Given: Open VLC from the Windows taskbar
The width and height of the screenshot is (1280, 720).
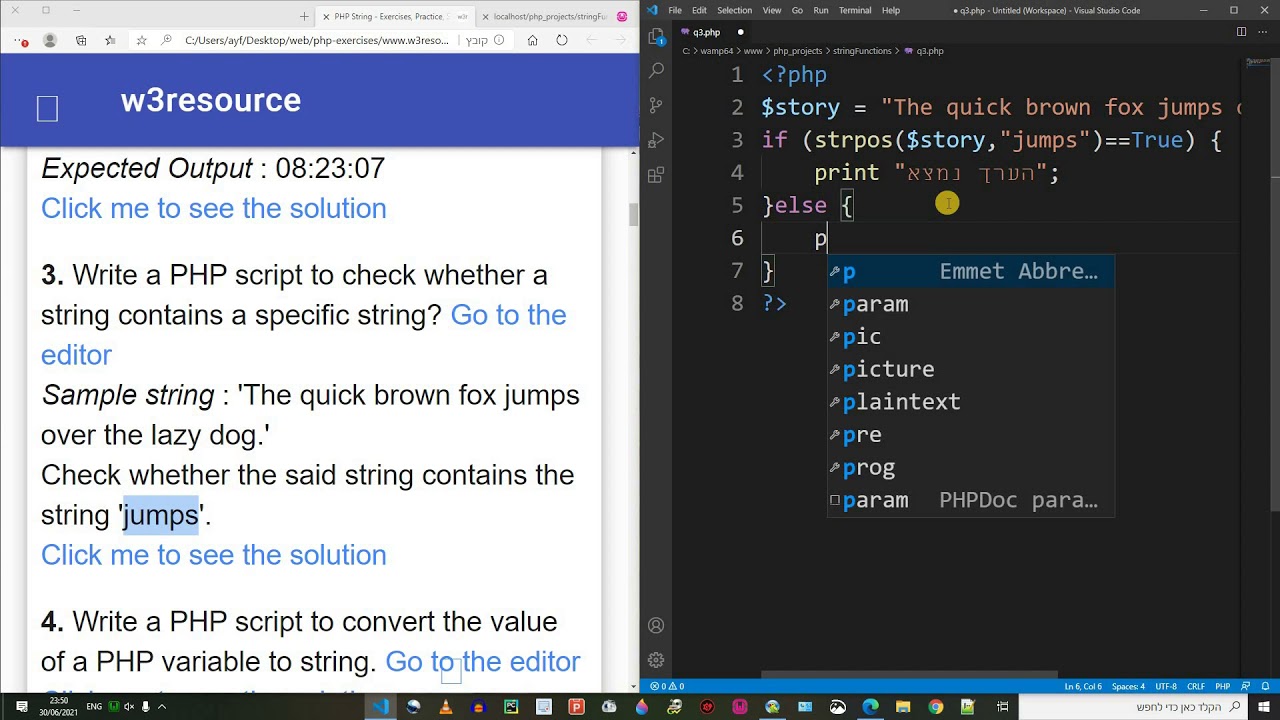Looking at the screenshot, I should [446, 707].
